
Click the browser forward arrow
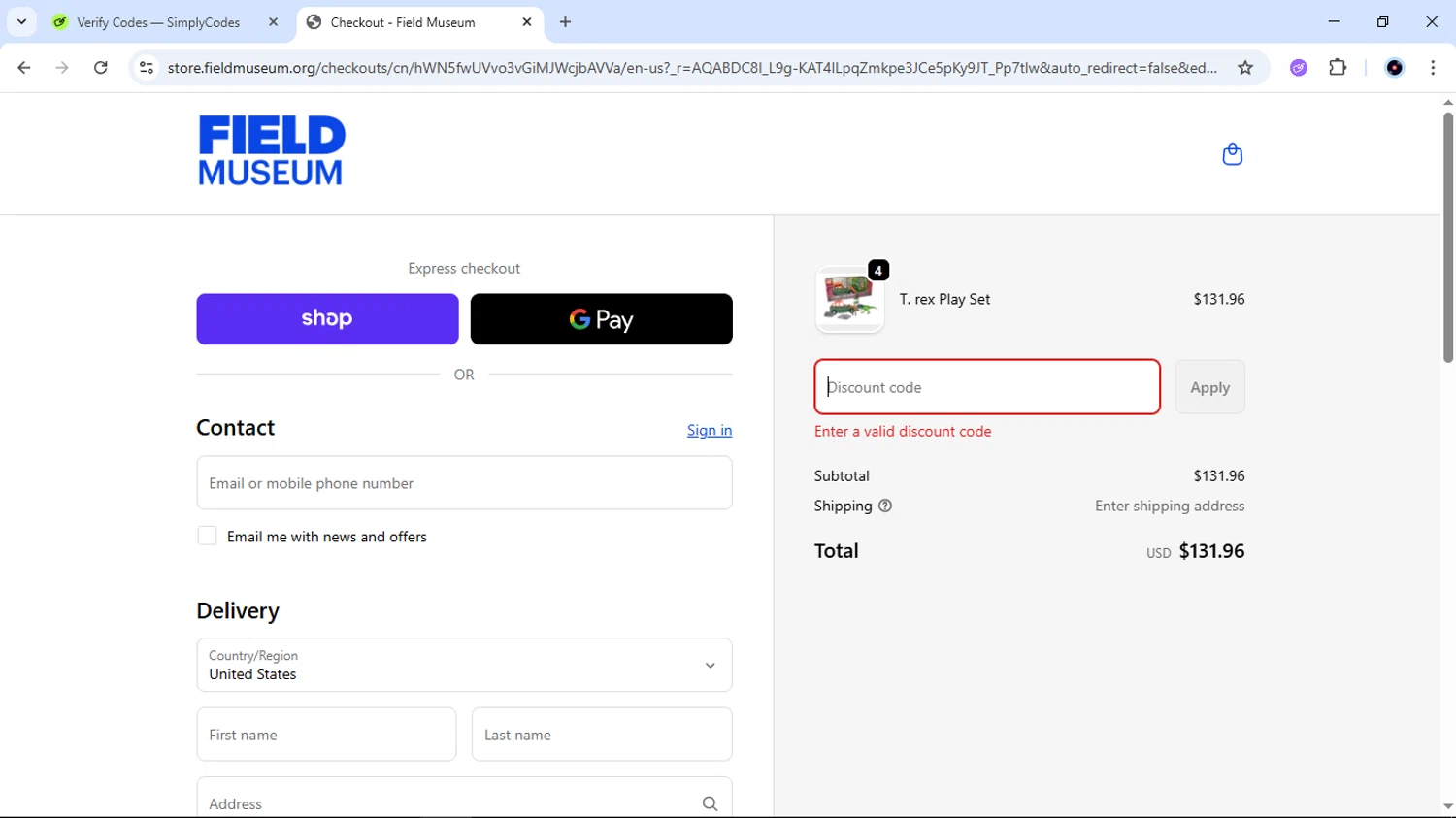click(62, 68)
